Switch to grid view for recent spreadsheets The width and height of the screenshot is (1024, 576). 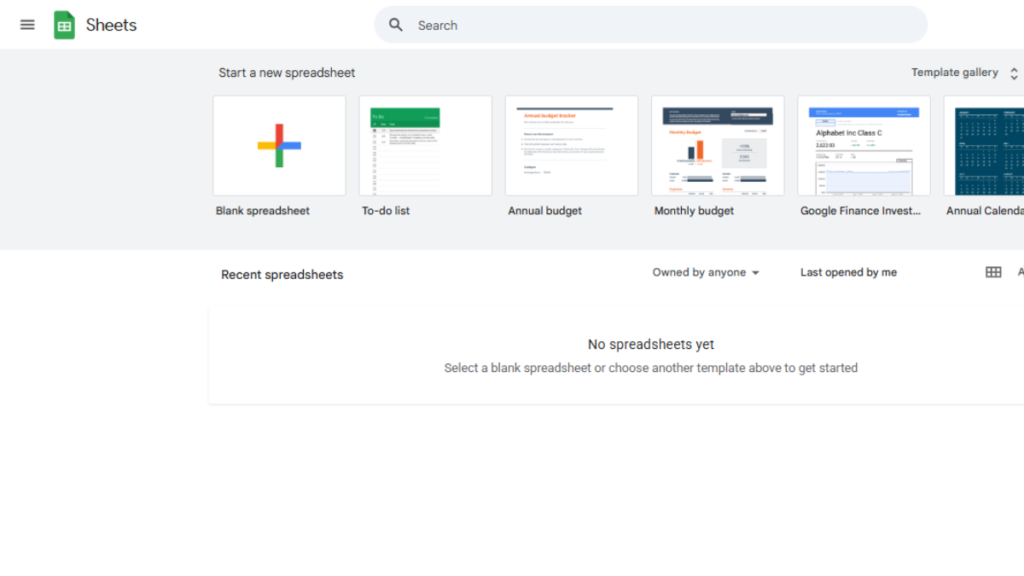[993, 272]
